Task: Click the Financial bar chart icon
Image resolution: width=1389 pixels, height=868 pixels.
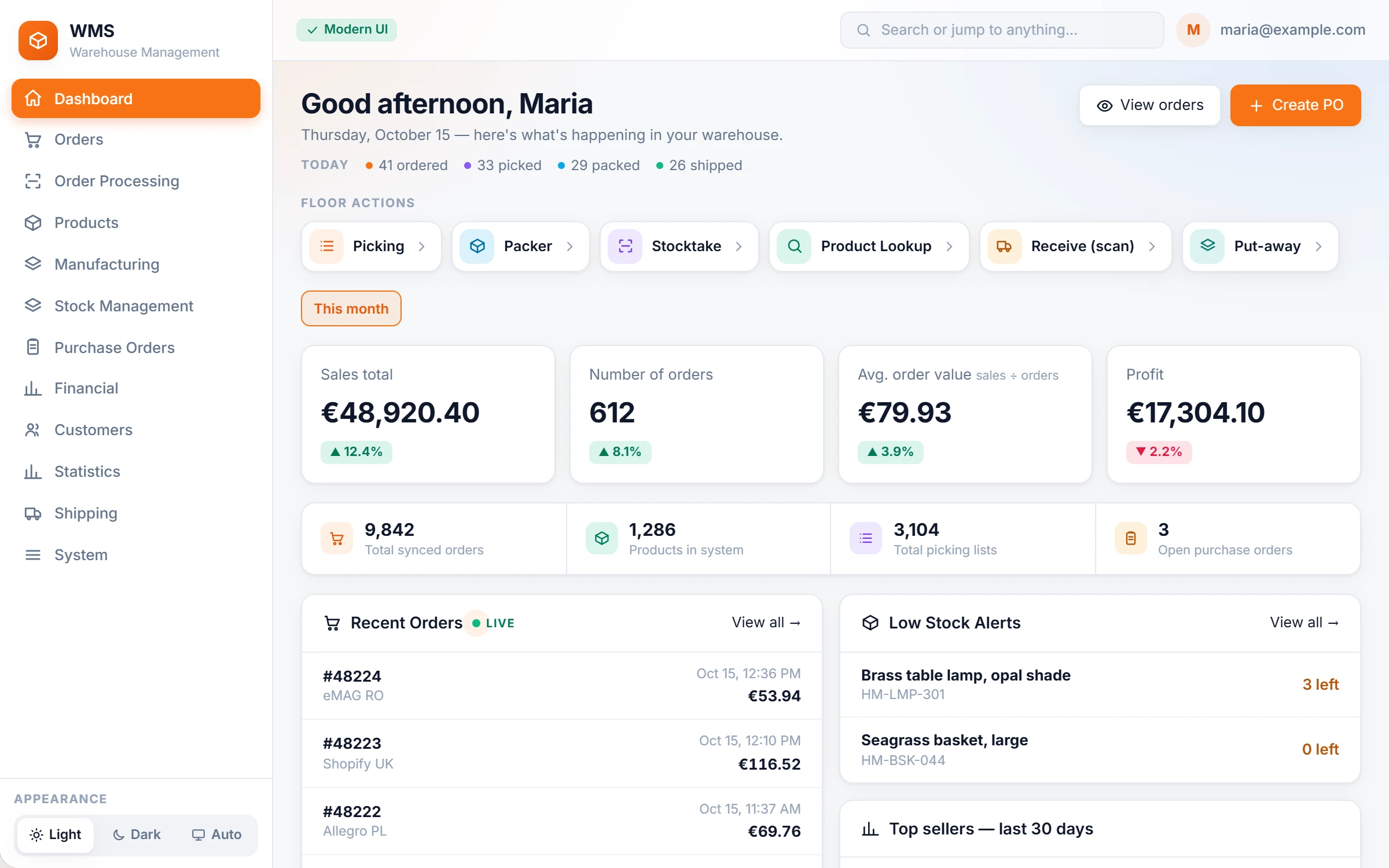Action: (33, 388)
